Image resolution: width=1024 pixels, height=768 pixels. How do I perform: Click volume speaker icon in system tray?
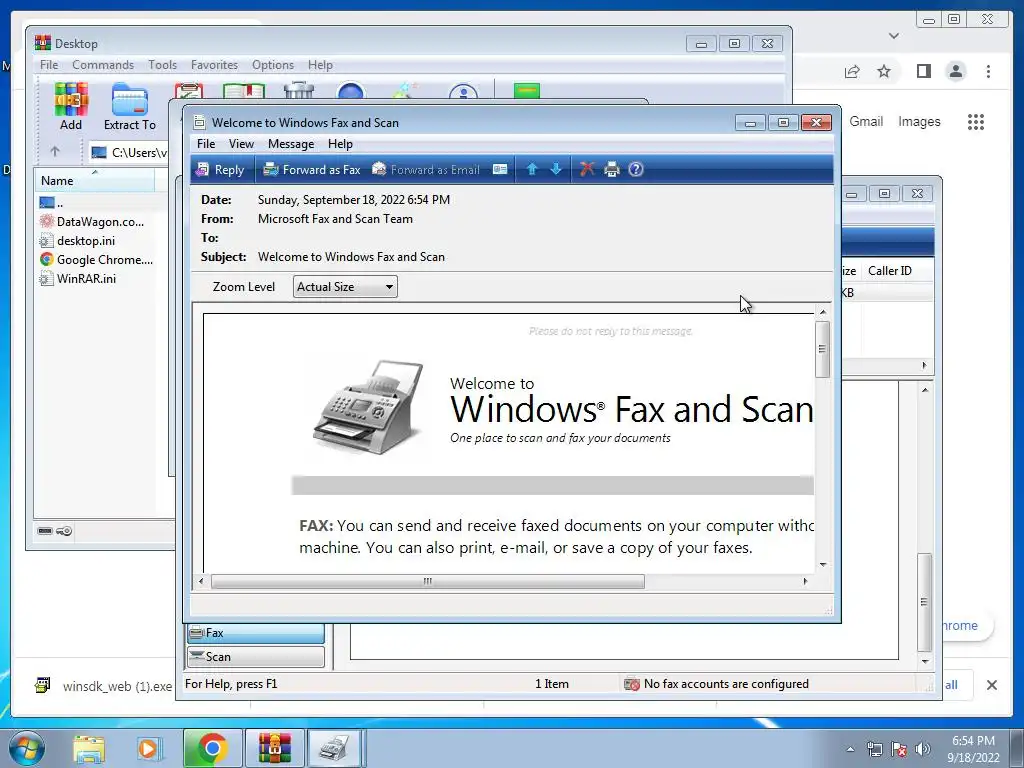click(x=923, y=749)
